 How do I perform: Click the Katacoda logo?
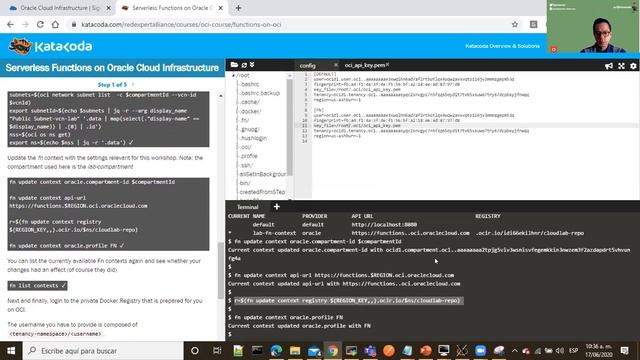pos(50,46)
